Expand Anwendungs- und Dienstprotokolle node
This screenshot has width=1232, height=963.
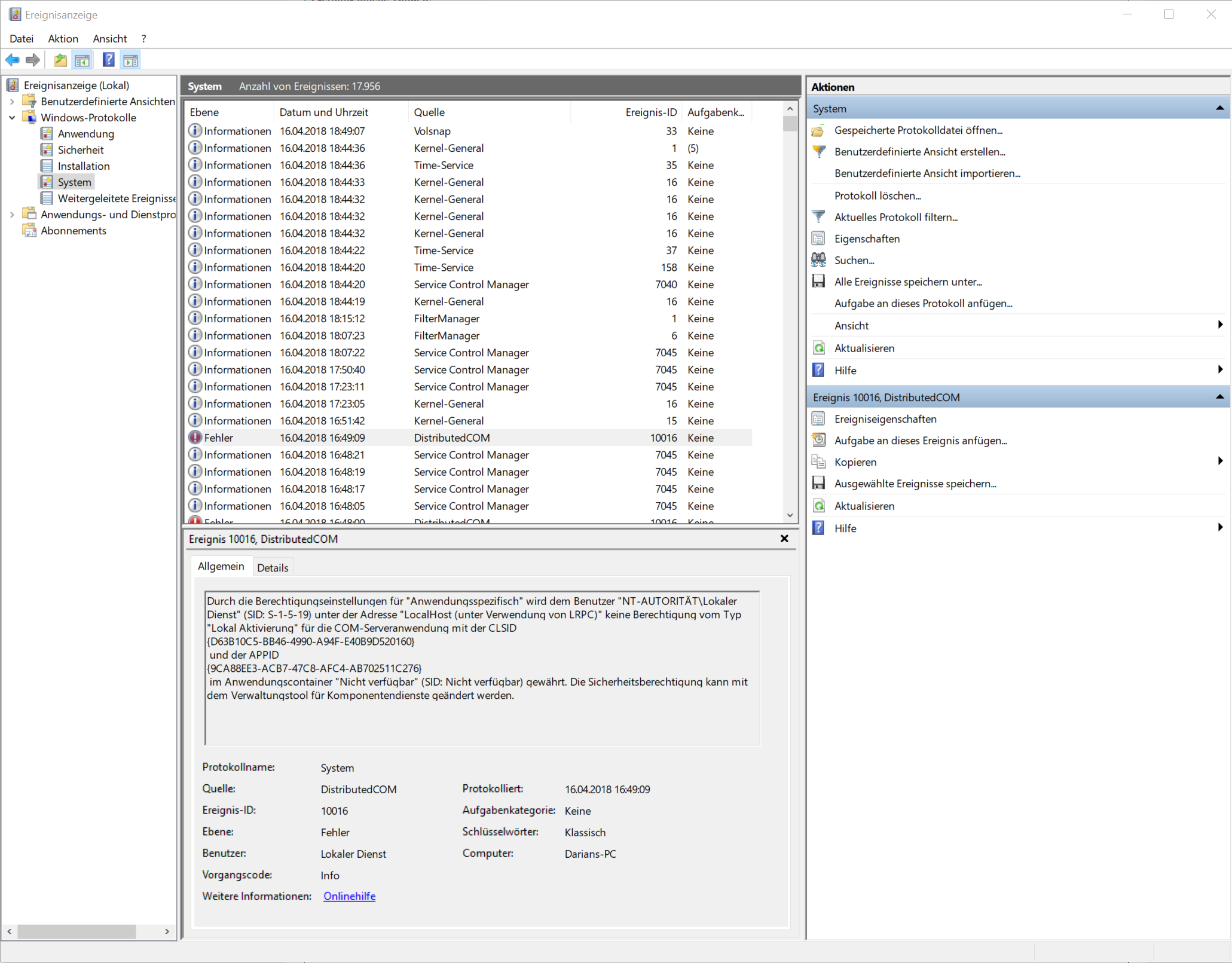pos(12,215)
